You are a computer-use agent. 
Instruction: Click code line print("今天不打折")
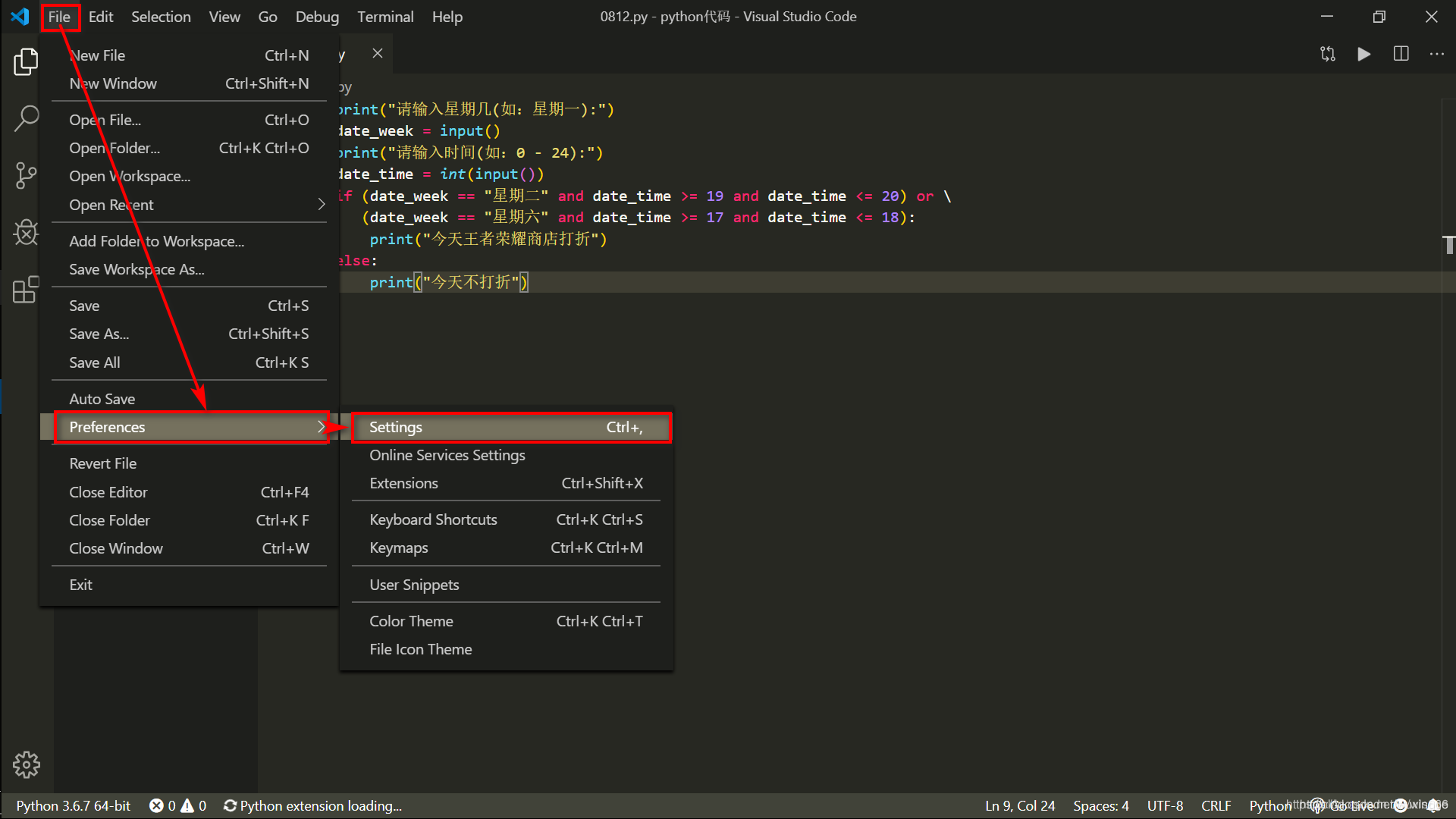tap(449, 282)
